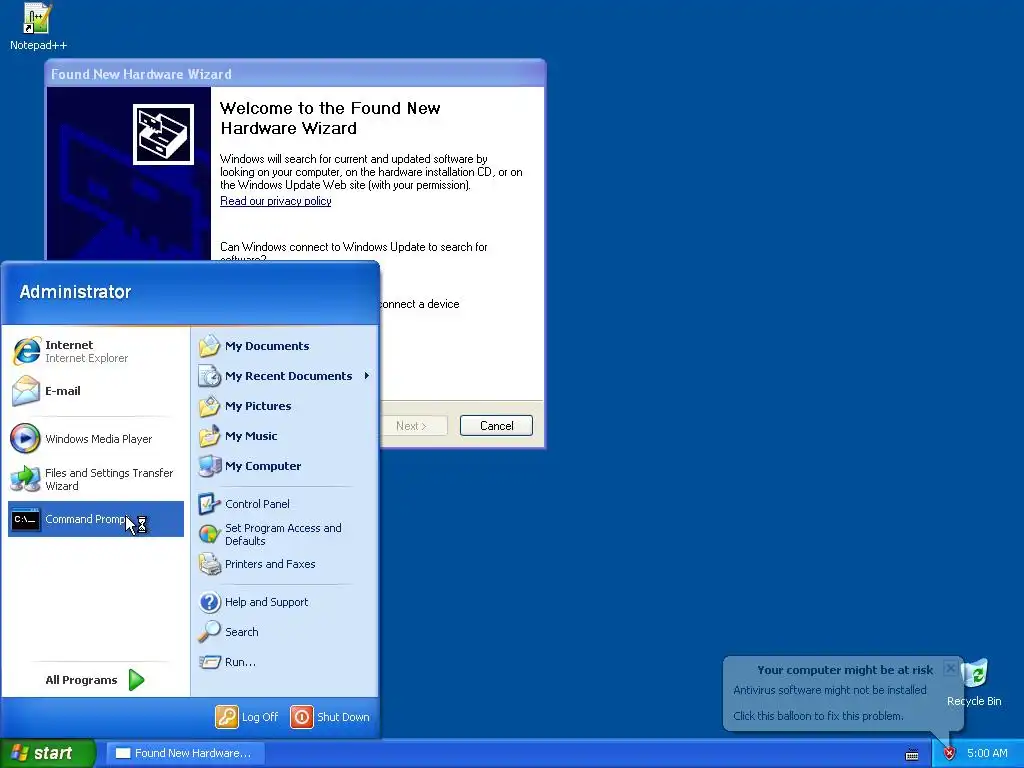
Task: Click 'Click this balloon to fix this problem' text
Action: click(818, 716)
